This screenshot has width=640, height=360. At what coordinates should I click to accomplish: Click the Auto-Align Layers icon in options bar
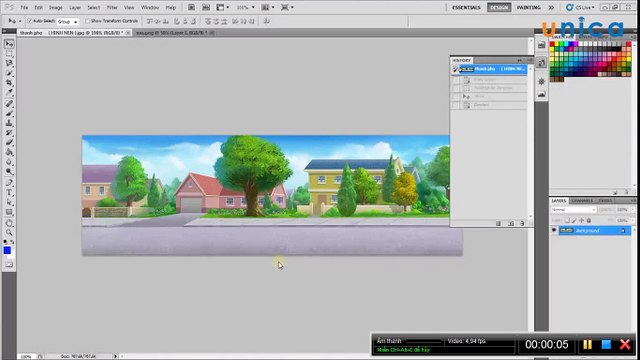click(x=267, y=21)
